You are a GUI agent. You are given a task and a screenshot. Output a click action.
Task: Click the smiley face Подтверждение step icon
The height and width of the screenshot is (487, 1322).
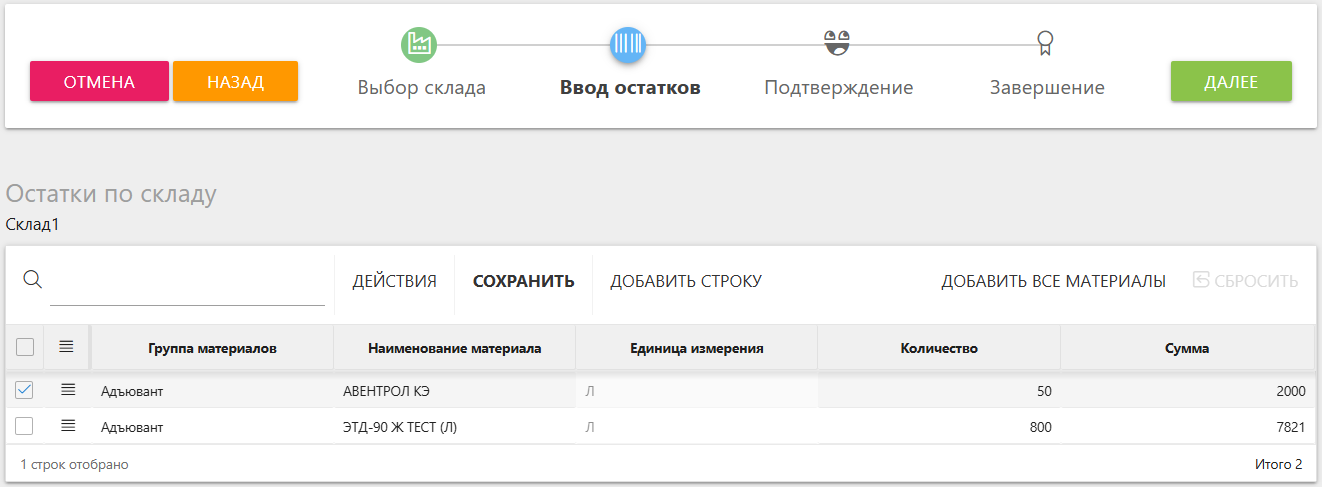point(837,42)
